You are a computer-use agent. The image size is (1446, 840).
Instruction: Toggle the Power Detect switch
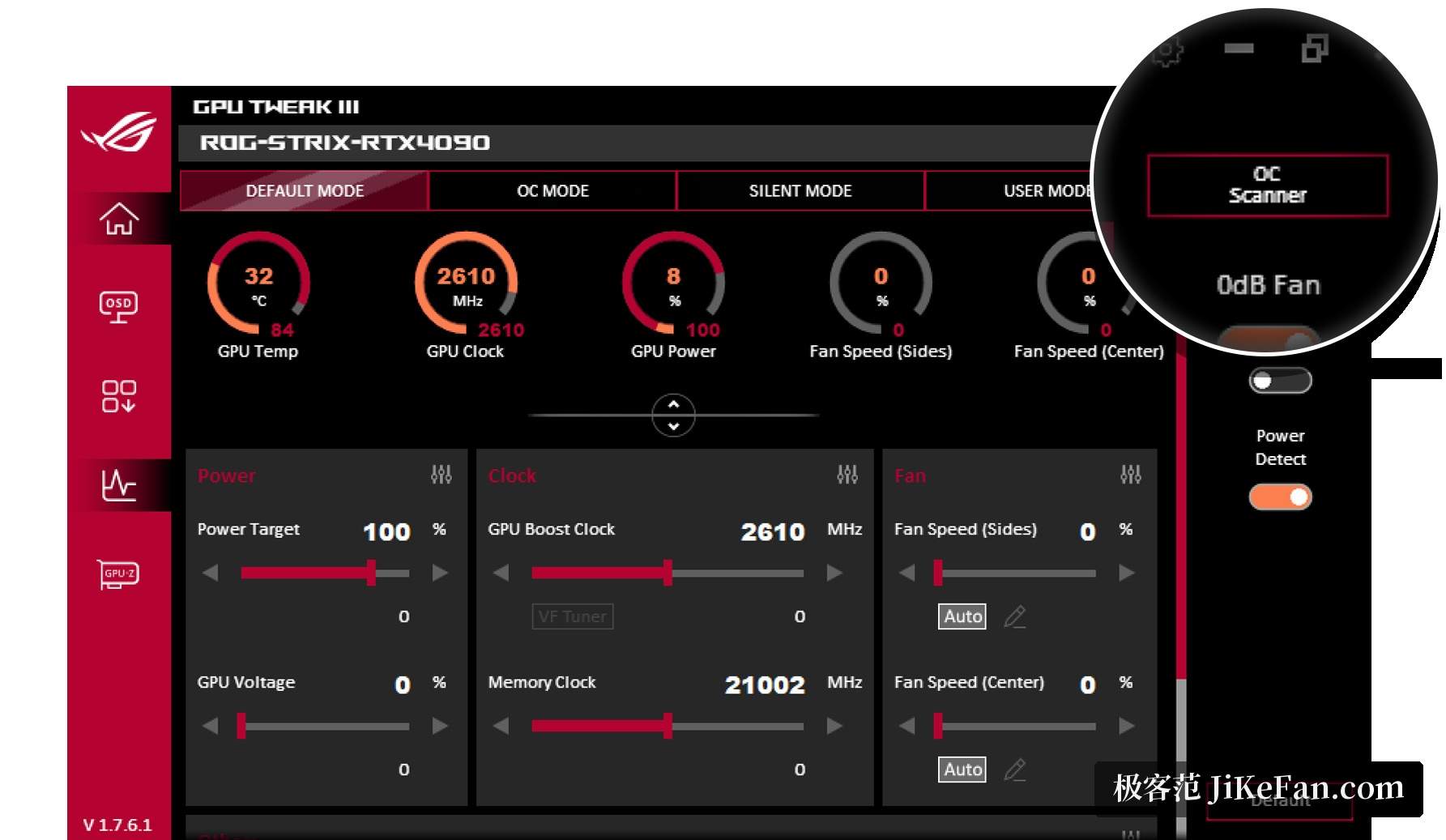point(1280,497)
